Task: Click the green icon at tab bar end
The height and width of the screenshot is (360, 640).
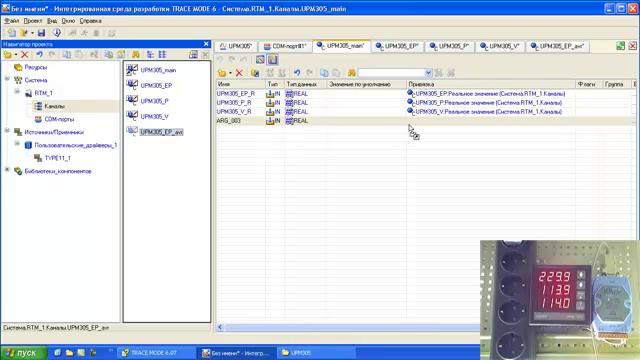Action: [620, 46]
